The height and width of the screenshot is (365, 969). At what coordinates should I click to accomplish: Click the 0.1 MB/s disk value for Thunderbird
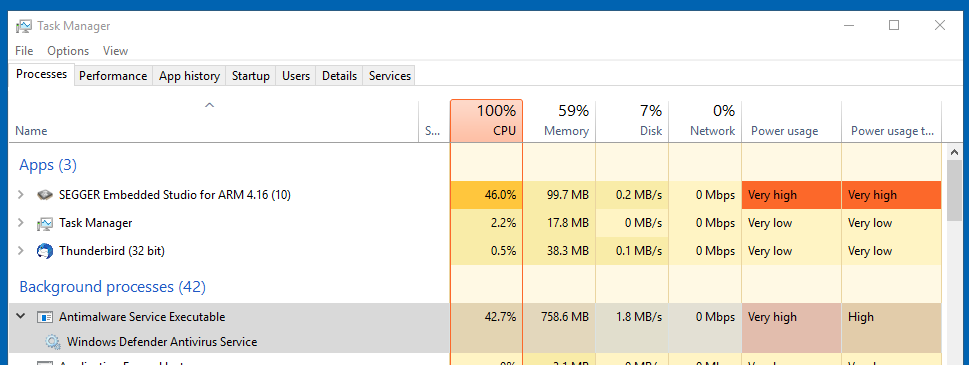(x=639, y=251)
